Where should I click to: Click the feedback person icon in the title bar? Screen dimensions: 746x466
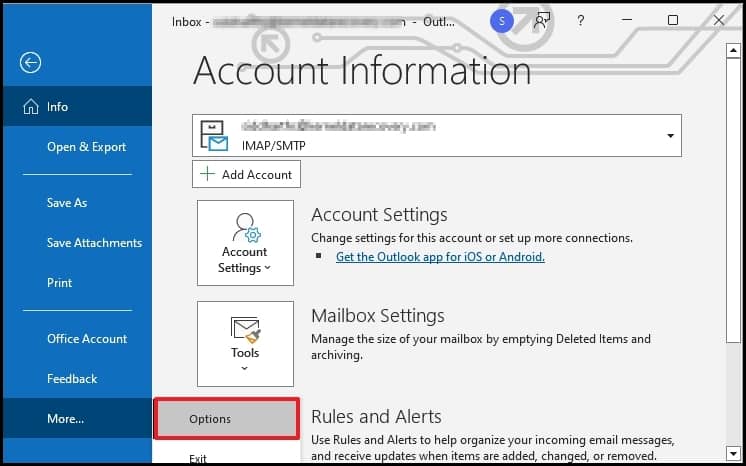542,20
